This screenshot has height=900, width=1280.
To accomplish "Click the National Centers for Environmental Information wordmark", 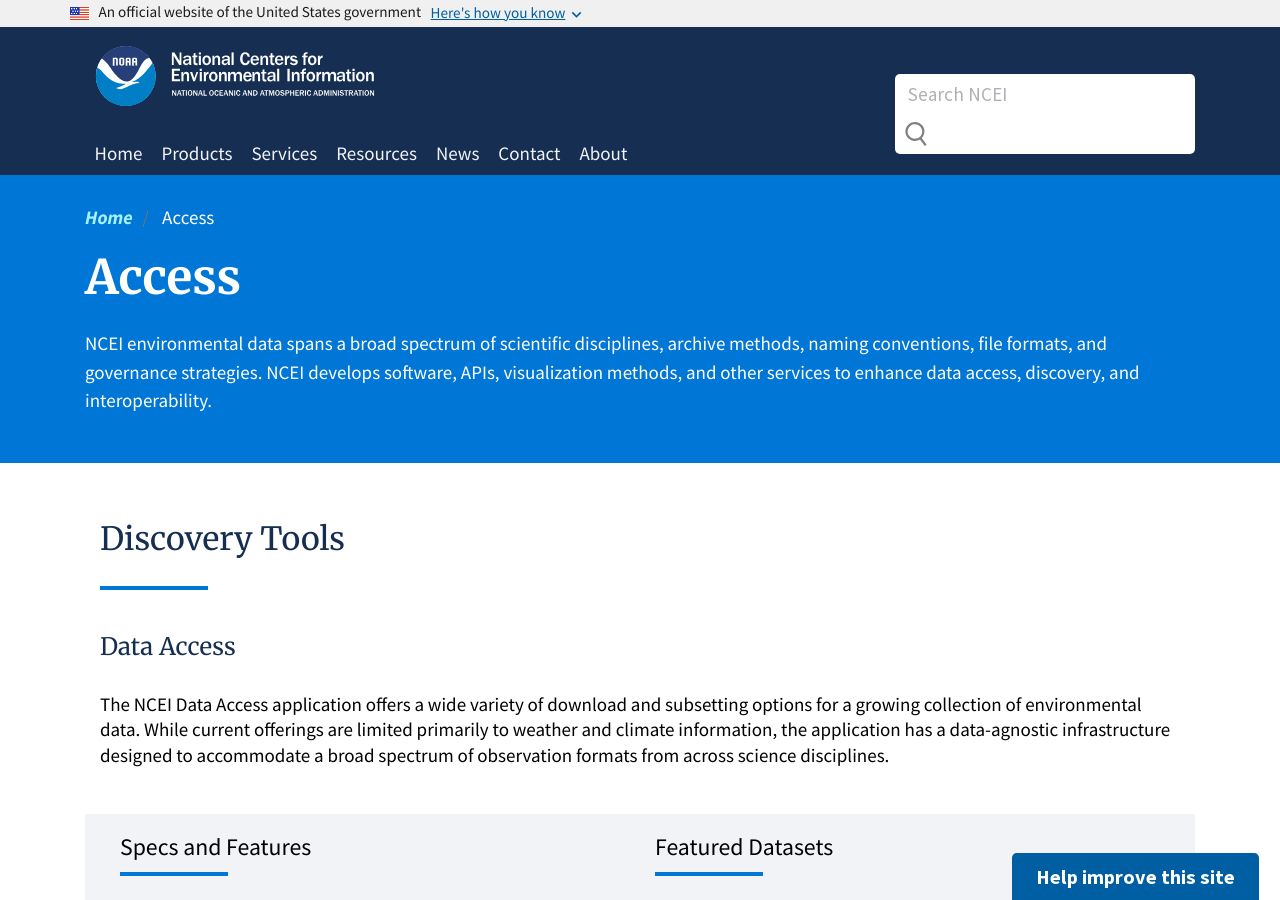I will (x=273, y=74).
